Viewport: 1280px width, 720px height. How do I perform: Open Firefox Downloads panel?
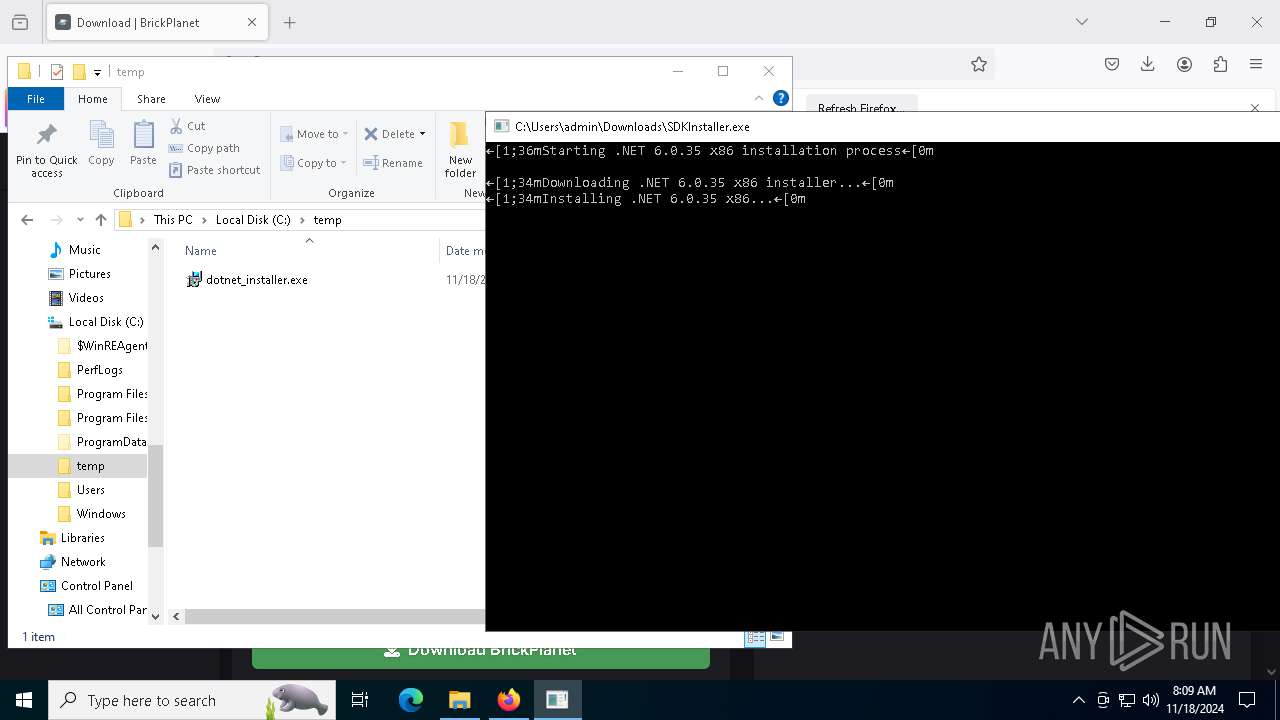pyautogui.click(x=1148, y=64)
